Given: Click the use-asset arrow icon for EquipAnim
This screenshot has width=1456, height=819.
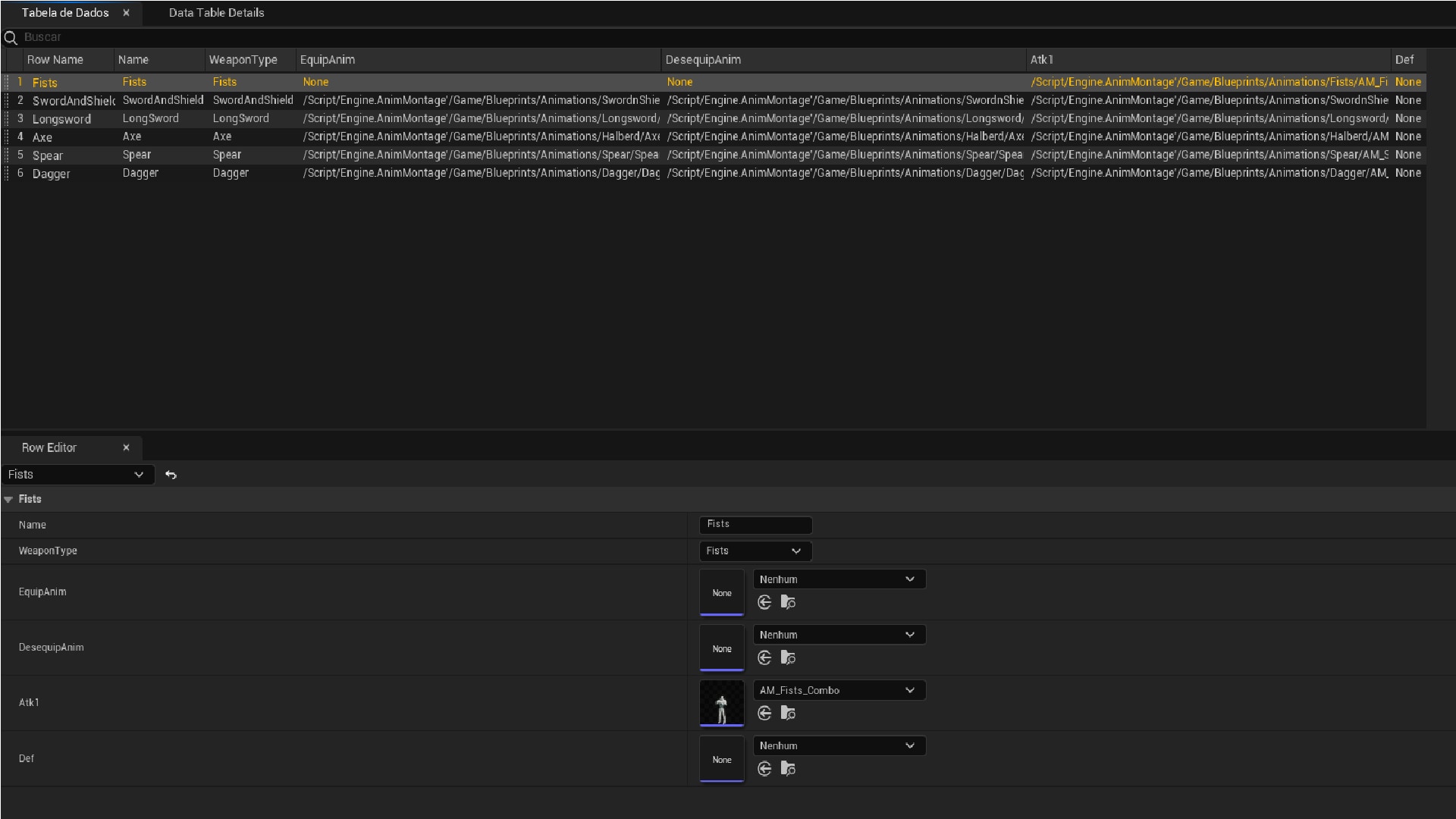Looking at the screenshot, I should (764, 602).
